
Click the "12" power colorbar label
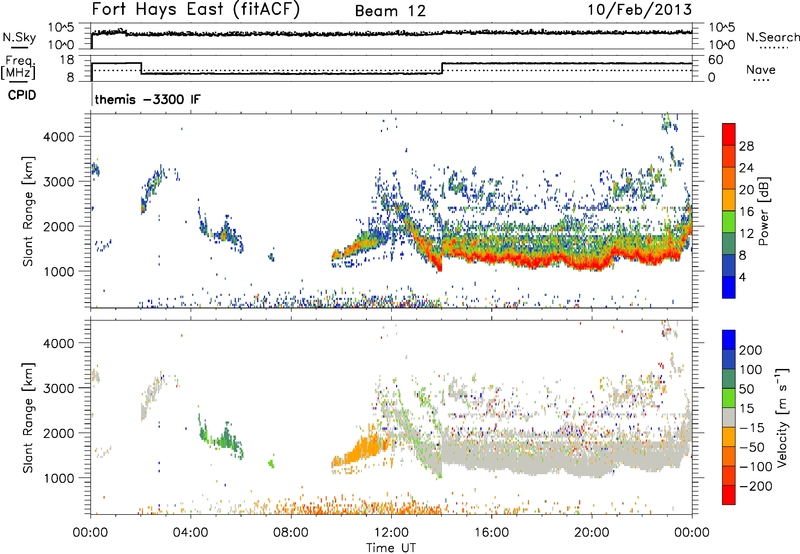746,234
